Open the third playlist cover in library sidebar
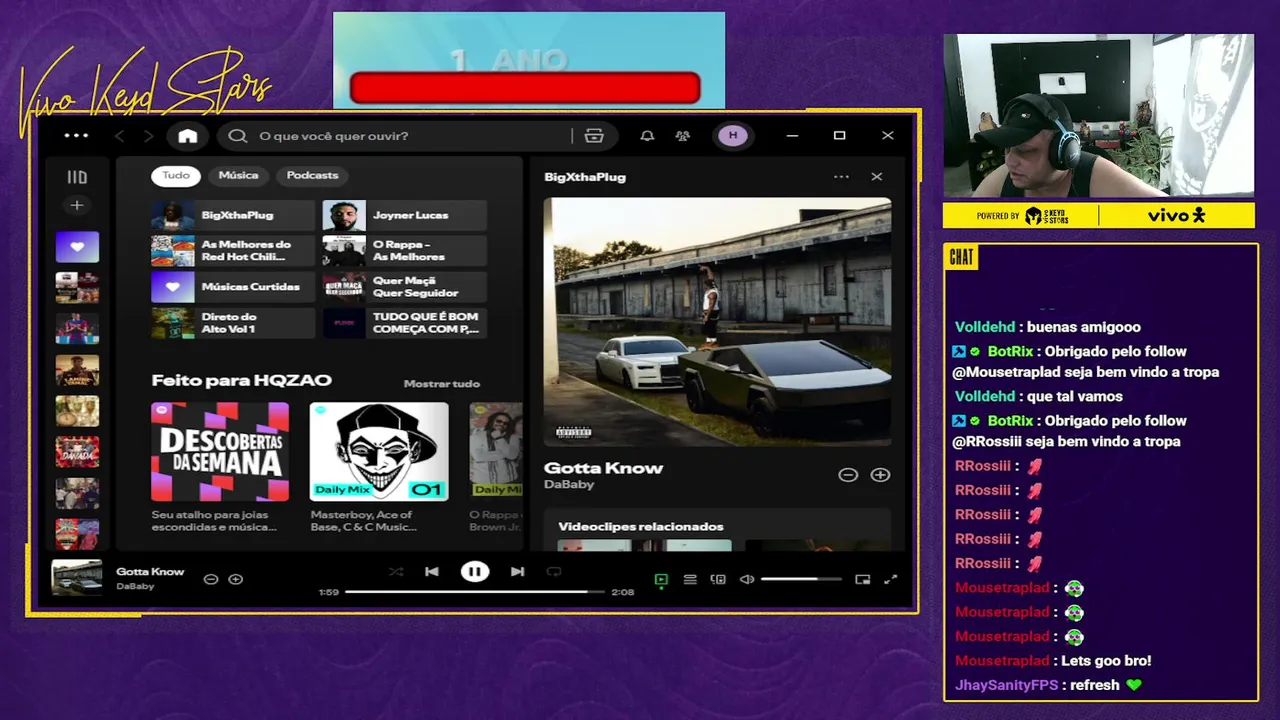Screen dimensions: 1280x720 pyautogui.click(x=77, y=328)
